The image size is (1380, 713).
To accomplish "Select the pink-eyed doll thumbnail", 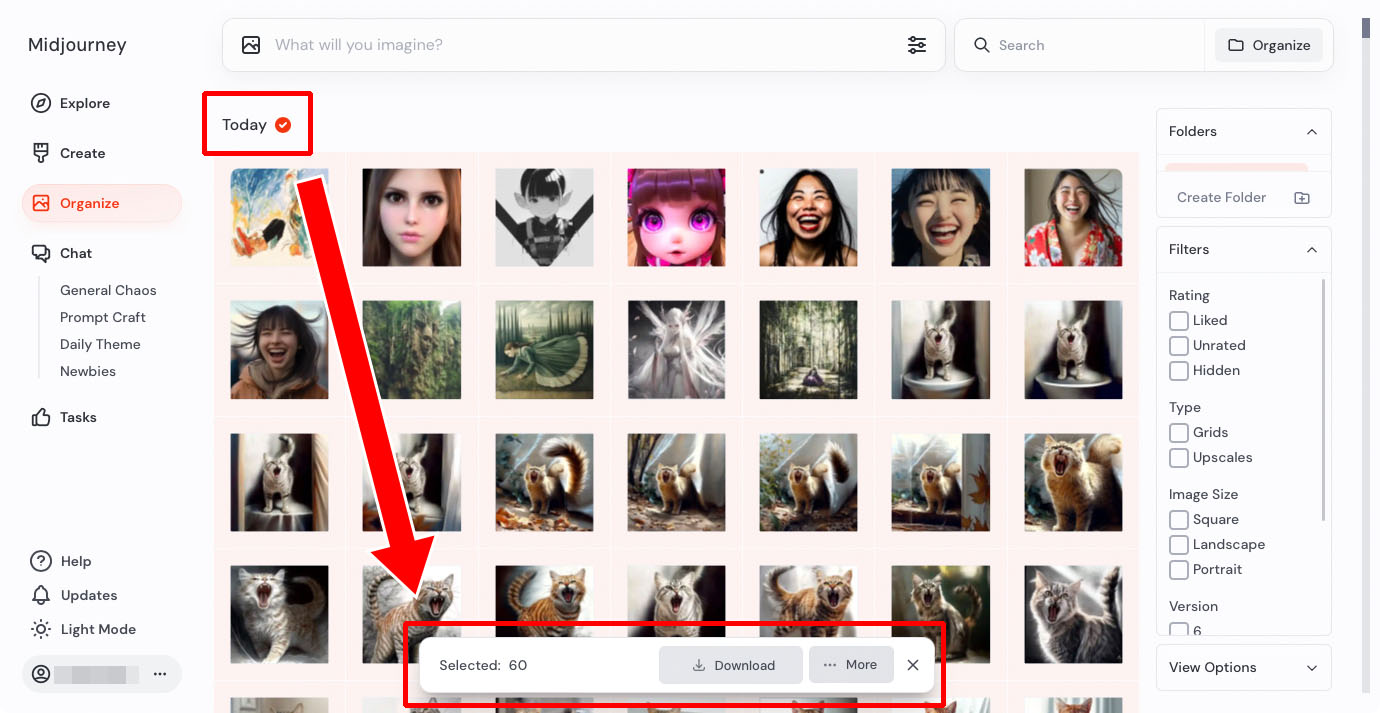I will [676, 217].
